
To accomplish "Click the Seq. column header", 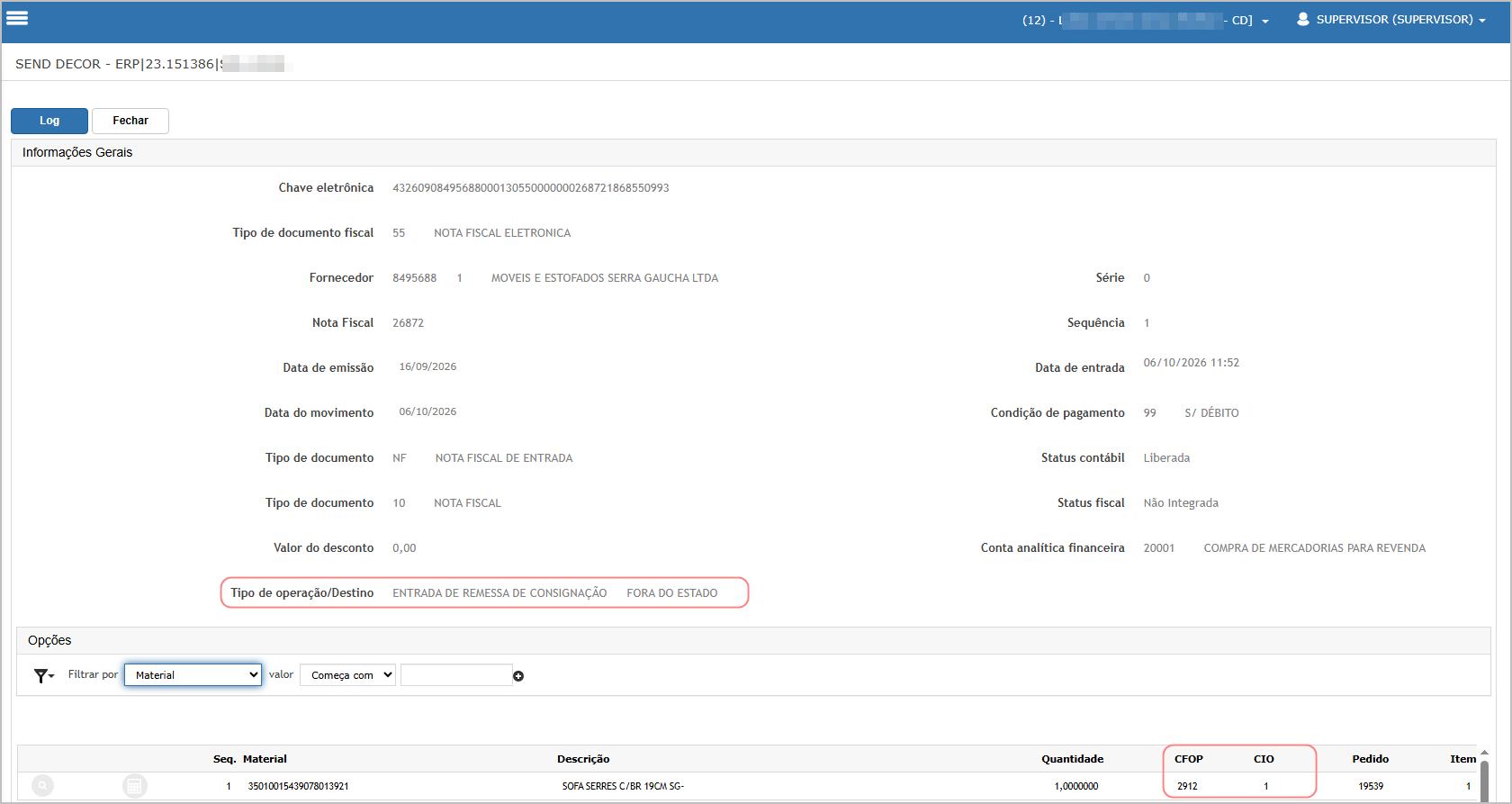I will (x=224, y=759).
